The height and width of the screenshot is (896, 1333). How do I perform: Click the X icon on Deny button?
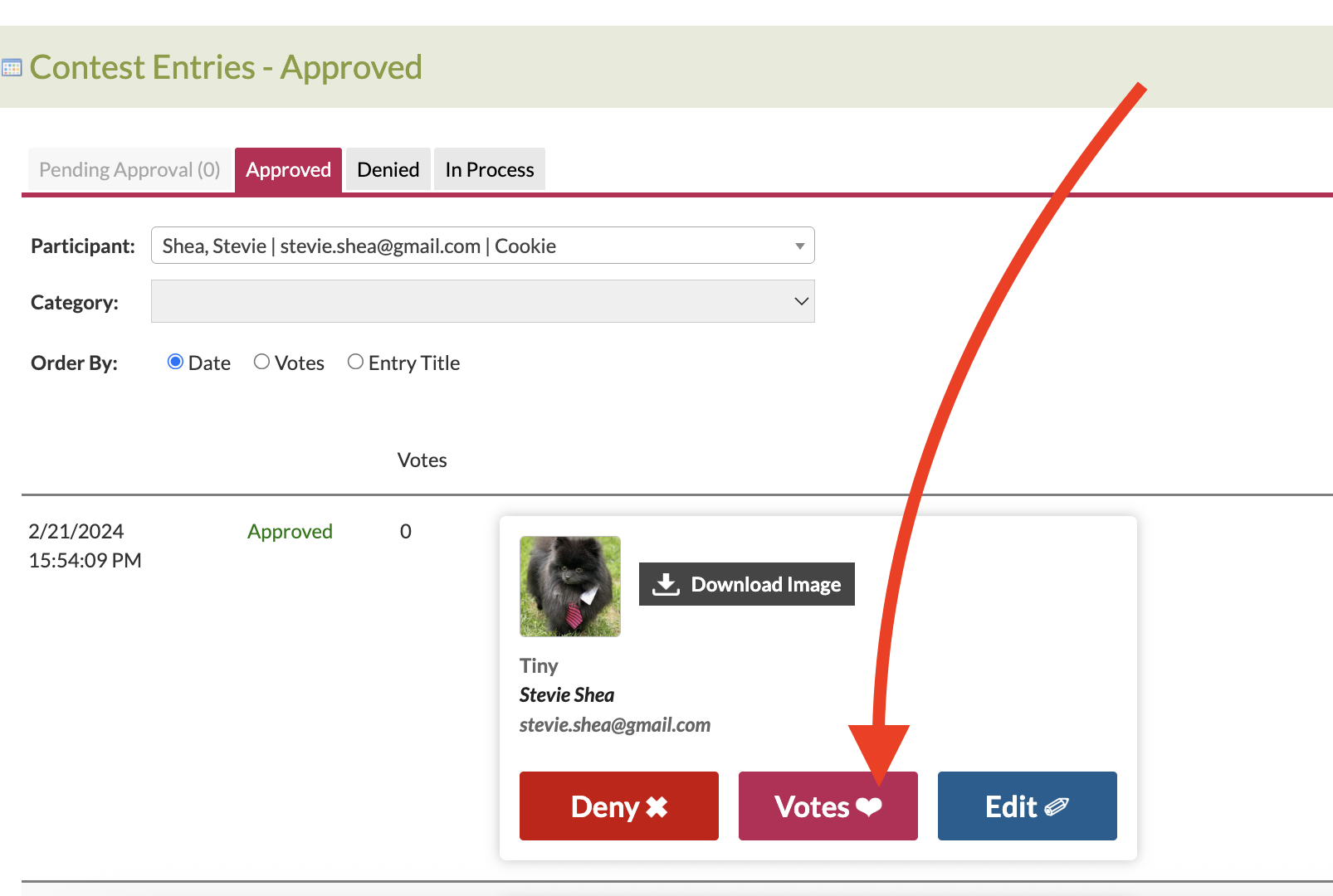click(657, 806)
